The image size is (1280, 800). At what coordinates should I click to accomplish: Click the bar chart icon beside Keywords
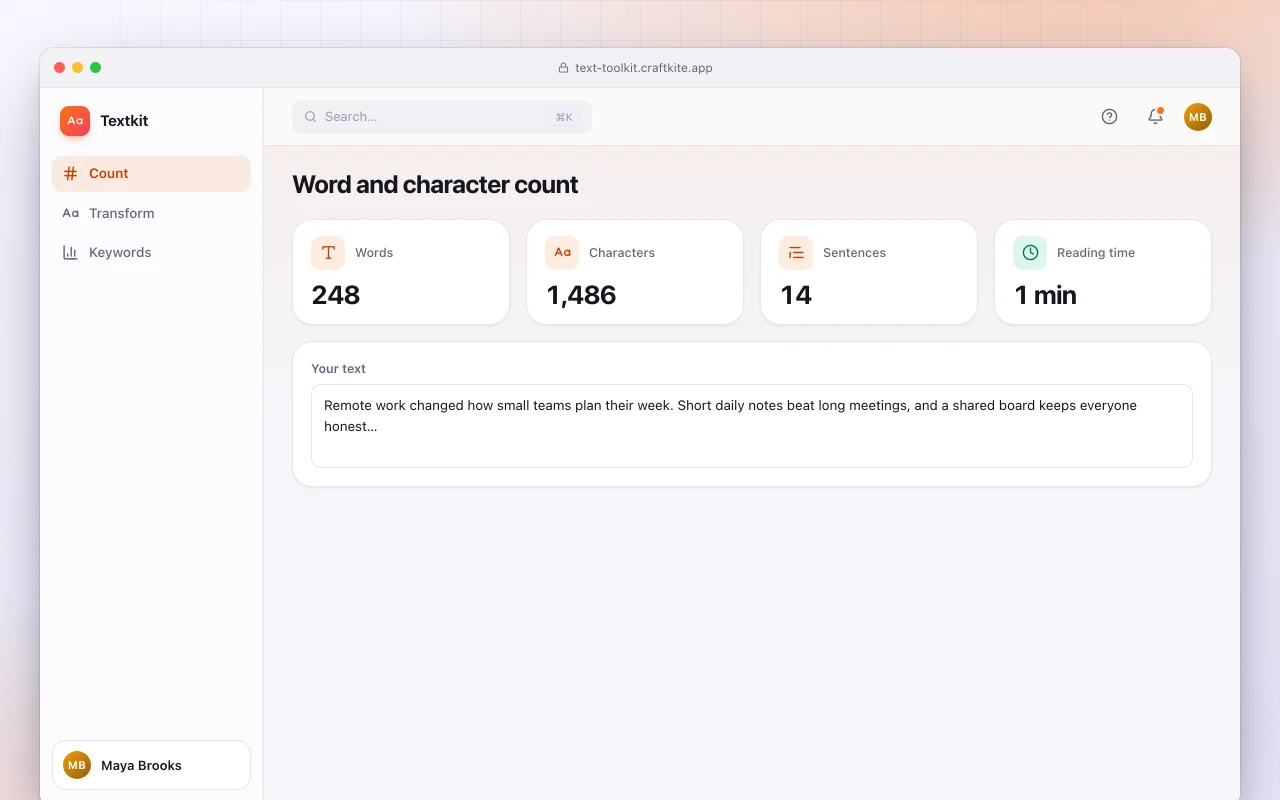tap(70, 253)
